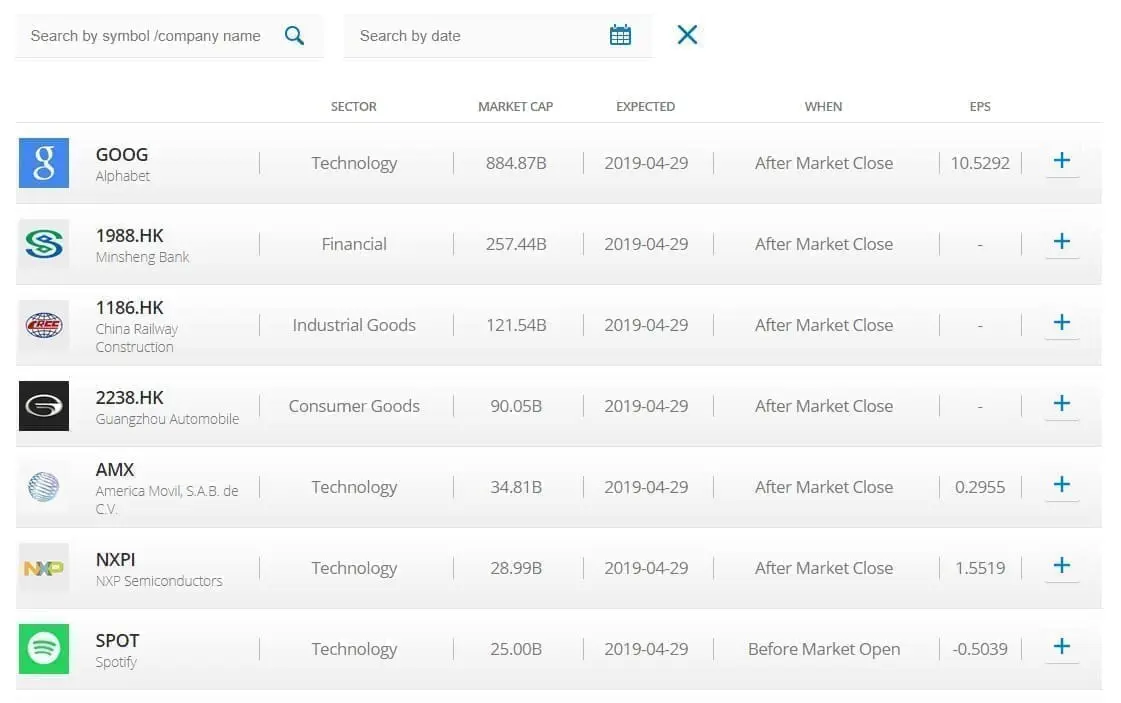
Task: Focus the symbol/company name search field
Action: point(169,36)
